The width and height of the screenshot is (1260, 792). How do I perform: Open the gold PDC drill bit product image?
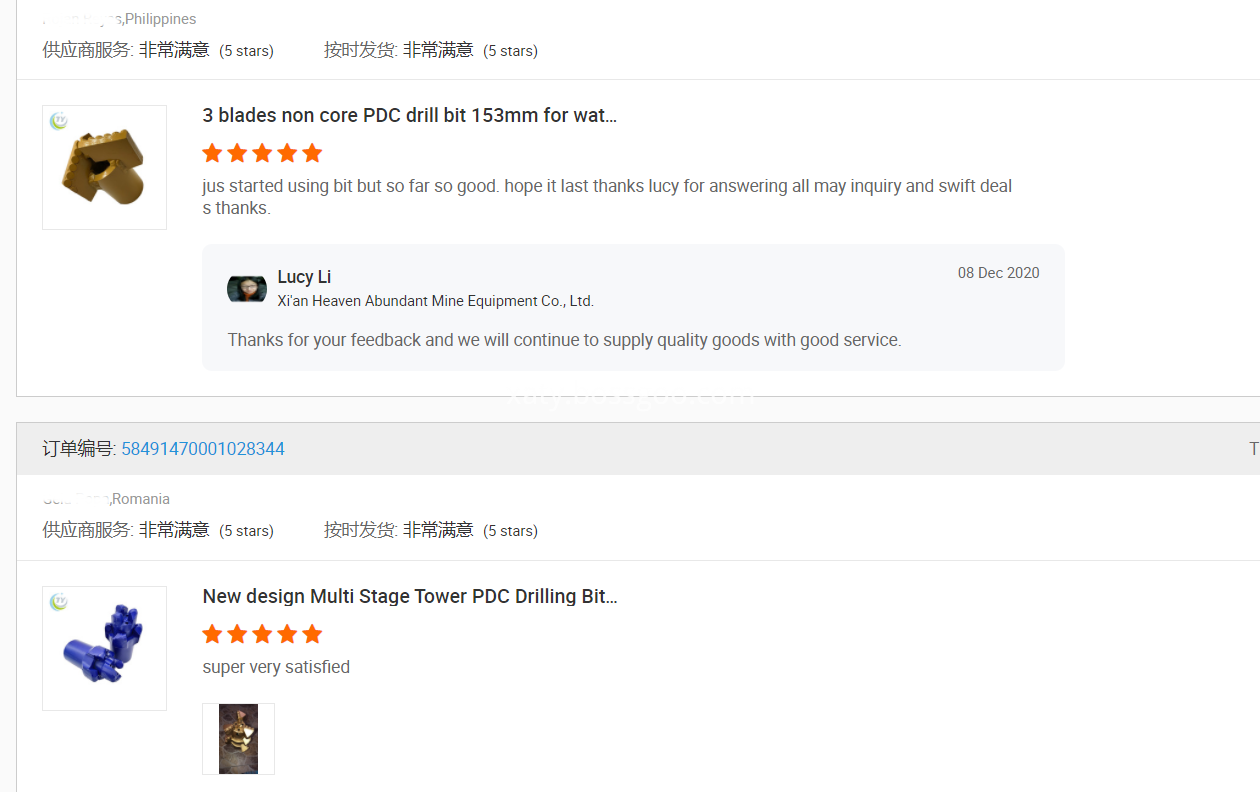(104, 168)
